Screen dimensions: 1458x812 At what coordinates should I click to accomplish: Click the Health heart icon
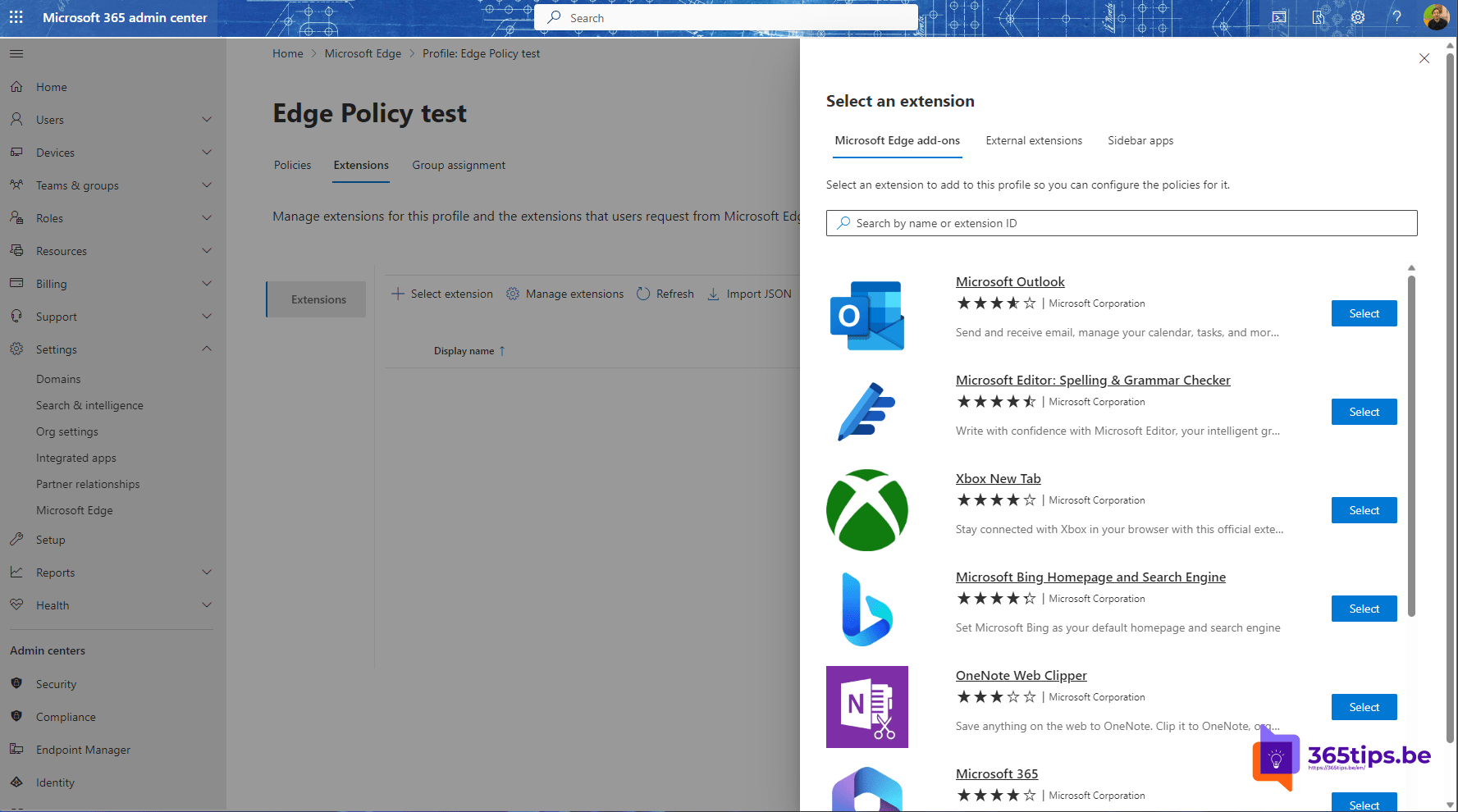click(x=16, y=604)
